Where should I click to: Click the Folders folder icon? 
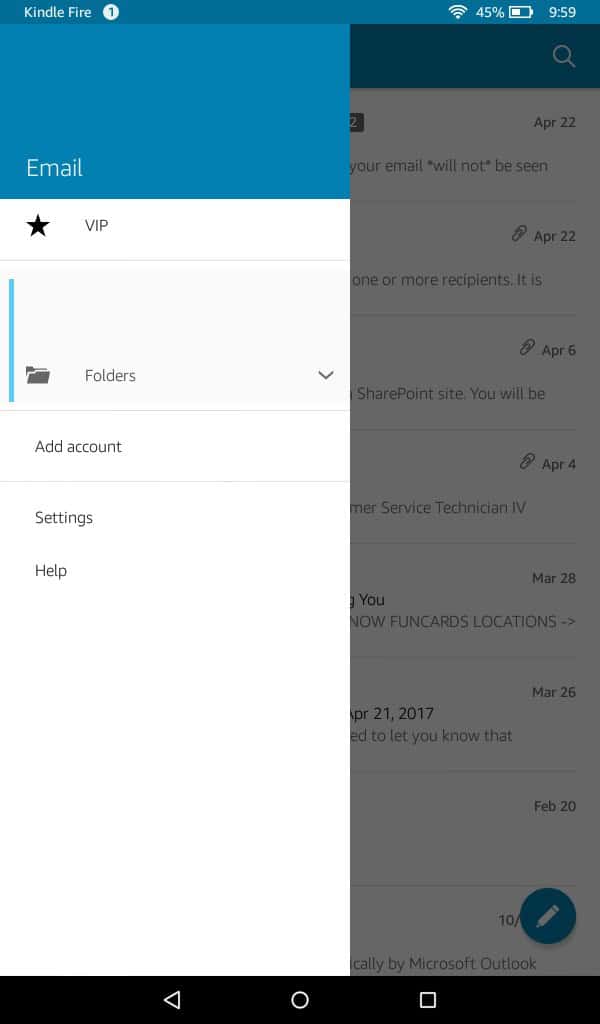click(x=38, y=376)
